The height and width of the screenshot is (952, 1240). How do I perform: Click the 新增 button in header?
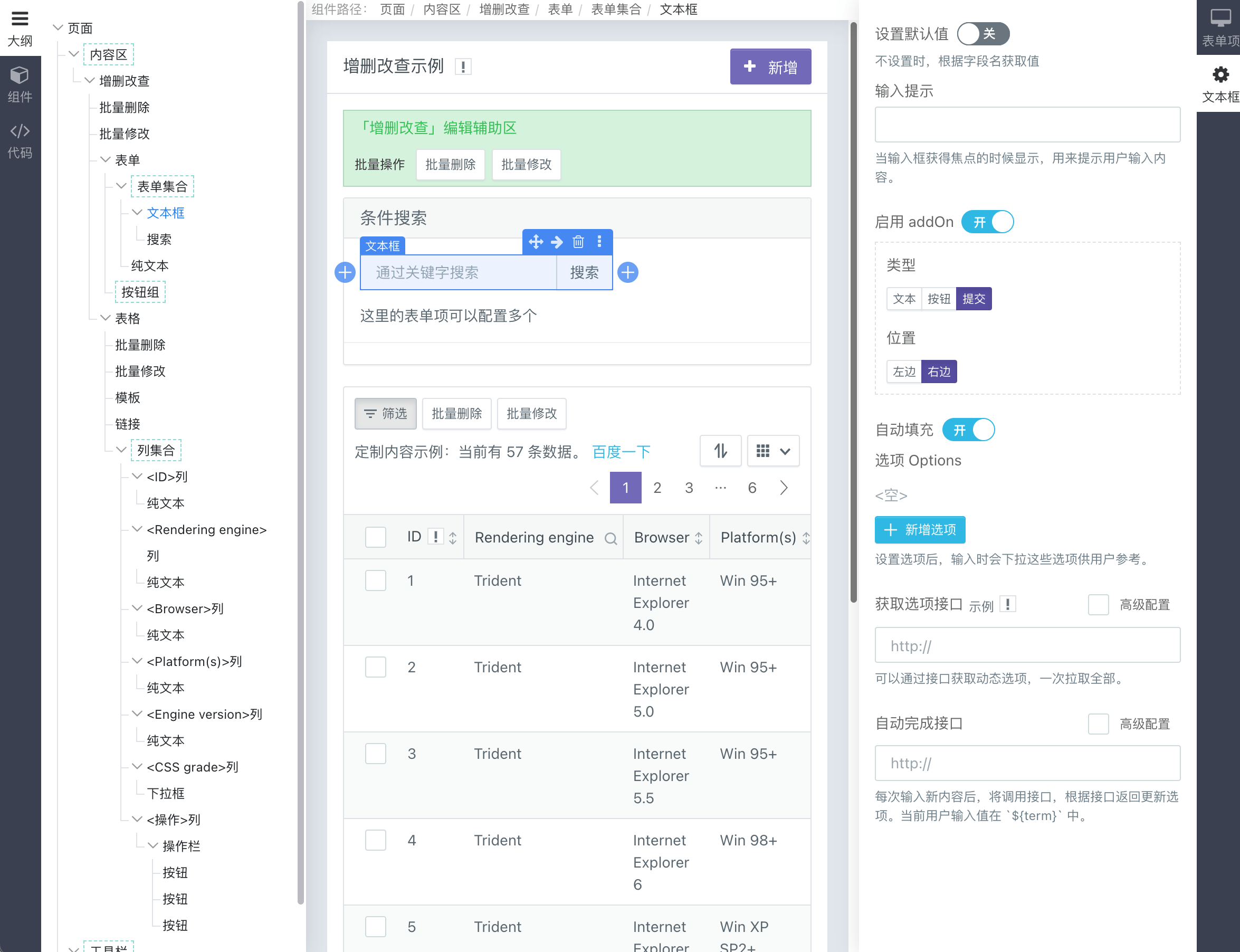tap(770, 67)
